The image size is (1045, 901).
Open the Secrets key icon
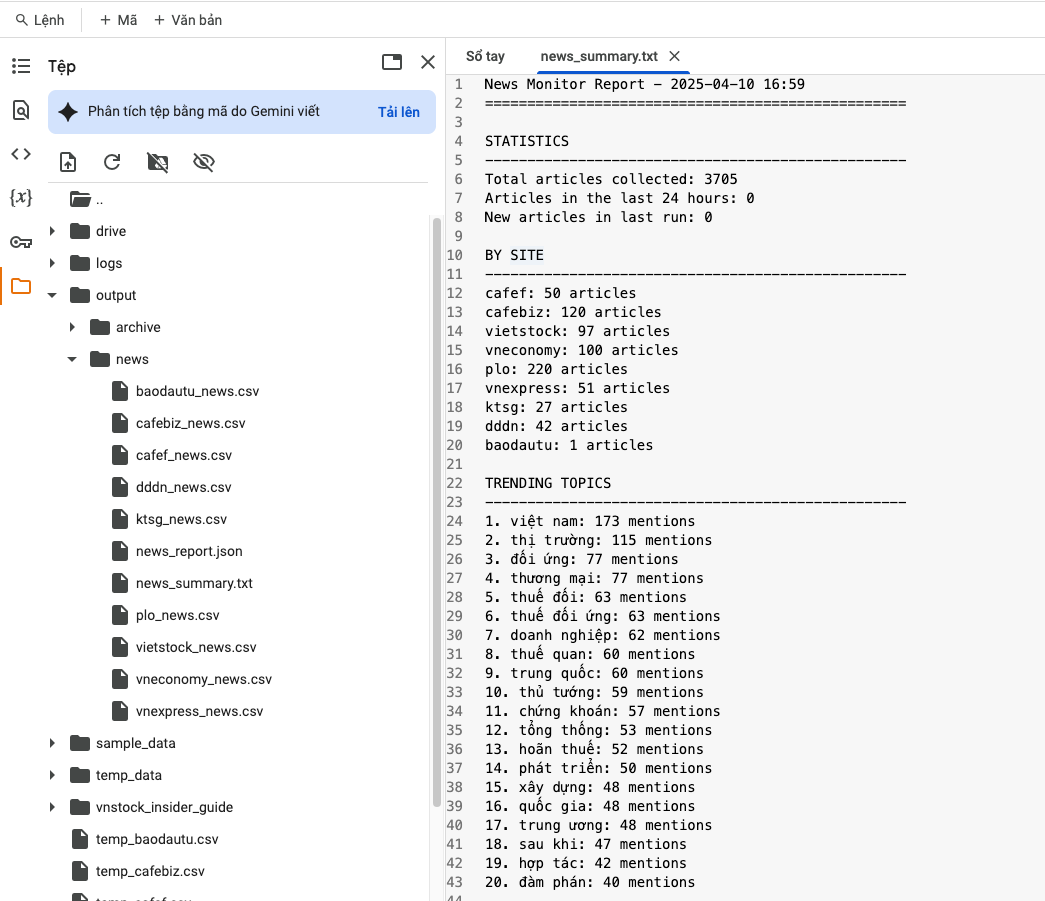click(21, 242)
